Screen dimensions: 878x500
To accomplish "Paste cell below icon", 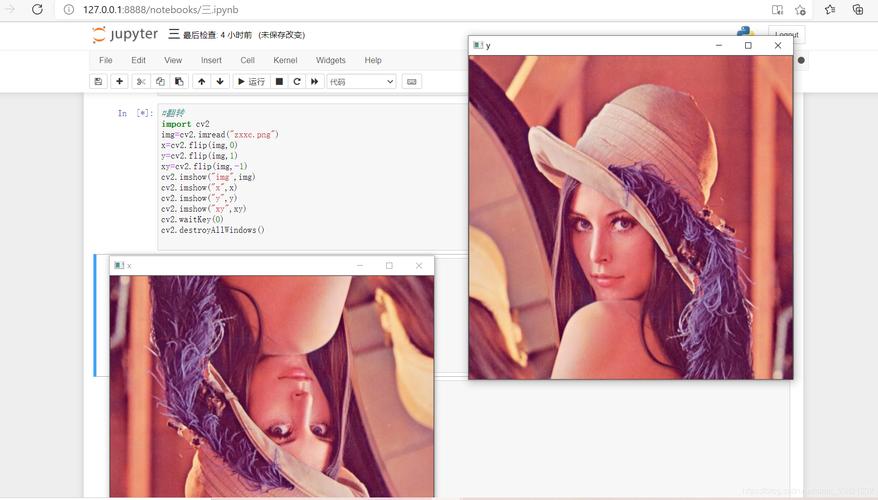I will 179,82.
